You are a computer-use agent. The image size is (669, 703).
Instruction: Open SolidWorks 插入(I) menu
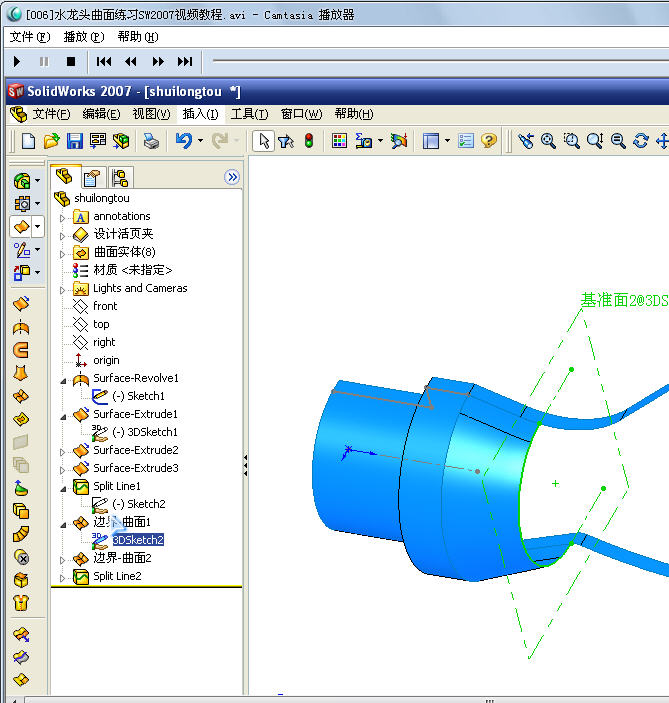tap(200, 114)
